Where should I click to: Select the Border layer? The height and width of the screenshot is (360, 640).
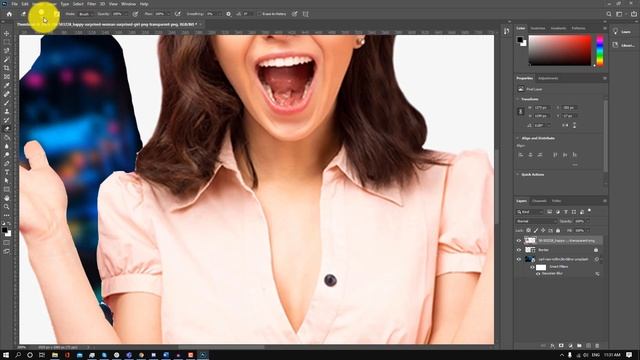point(559,250)
